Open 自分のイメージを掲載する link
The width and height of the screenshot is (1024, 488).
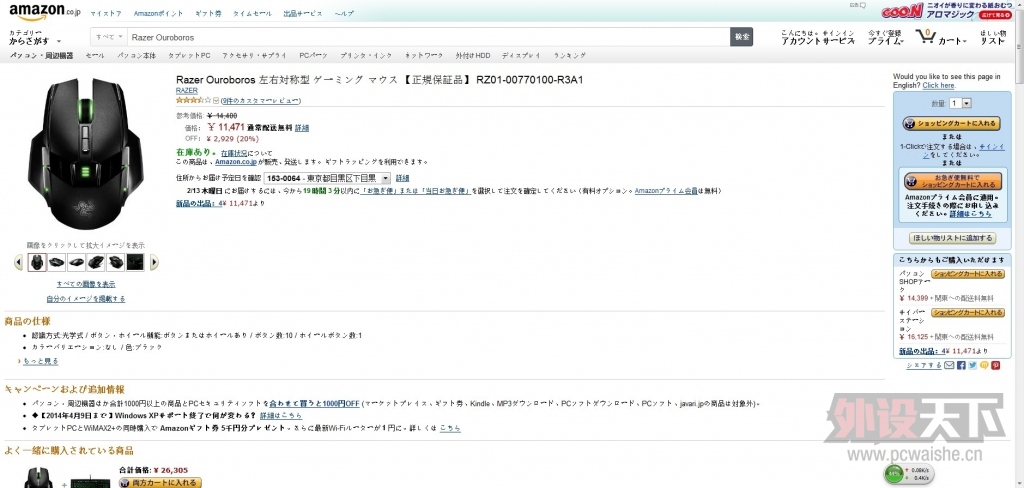tap(86, 299)
